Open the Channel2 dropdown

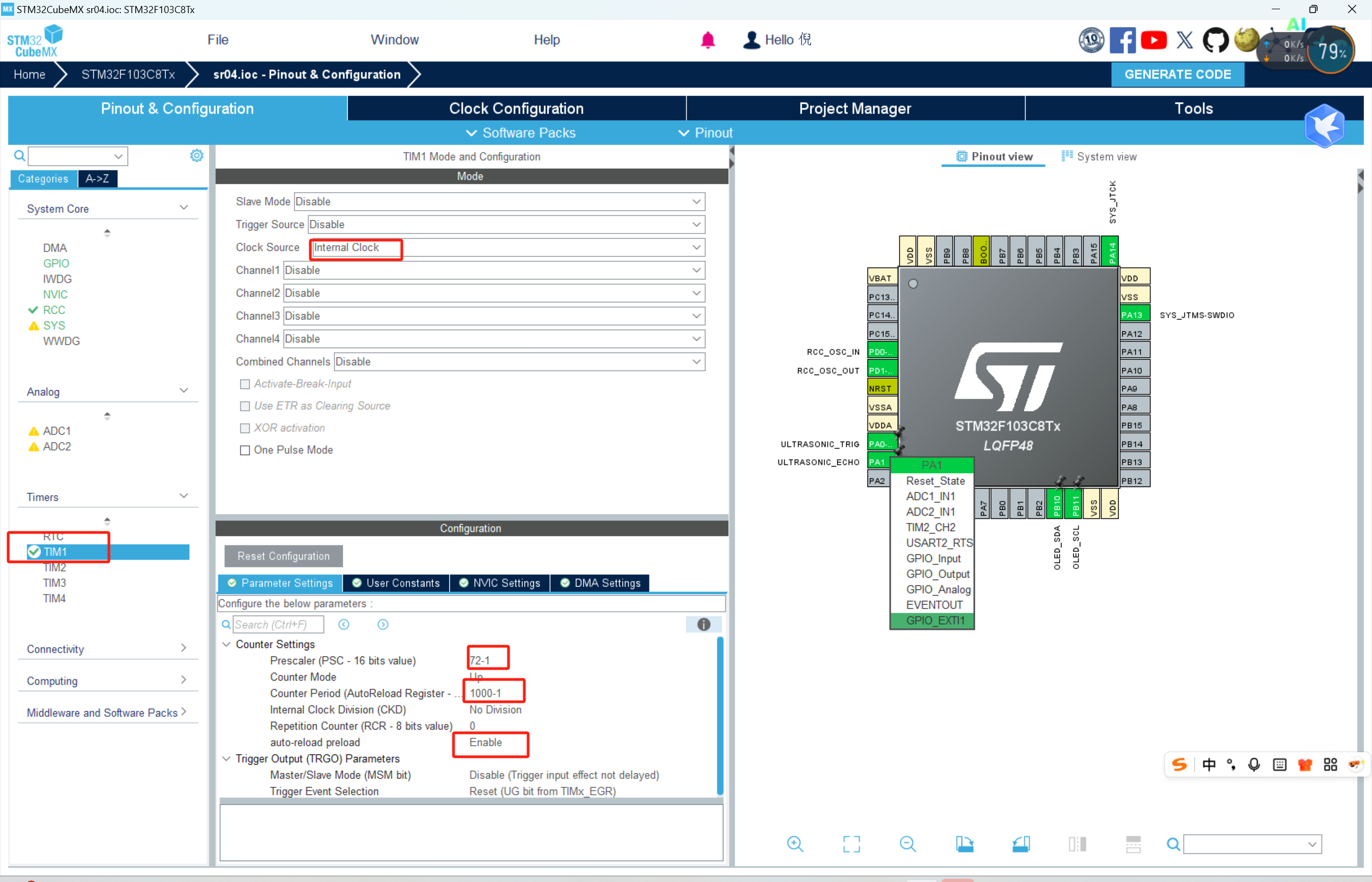pyautogui.click(x=494, y=293)
